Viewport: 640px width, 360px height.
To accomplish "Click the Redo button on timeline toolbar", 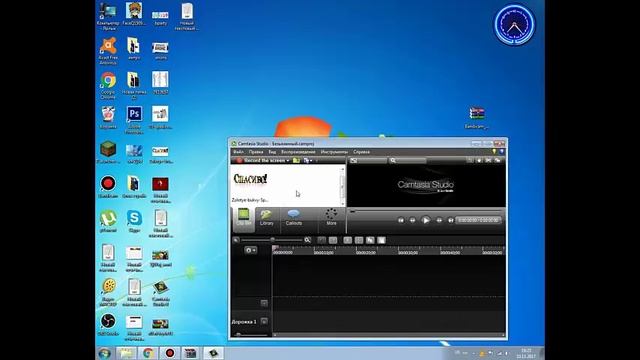I will pos(333,240).
